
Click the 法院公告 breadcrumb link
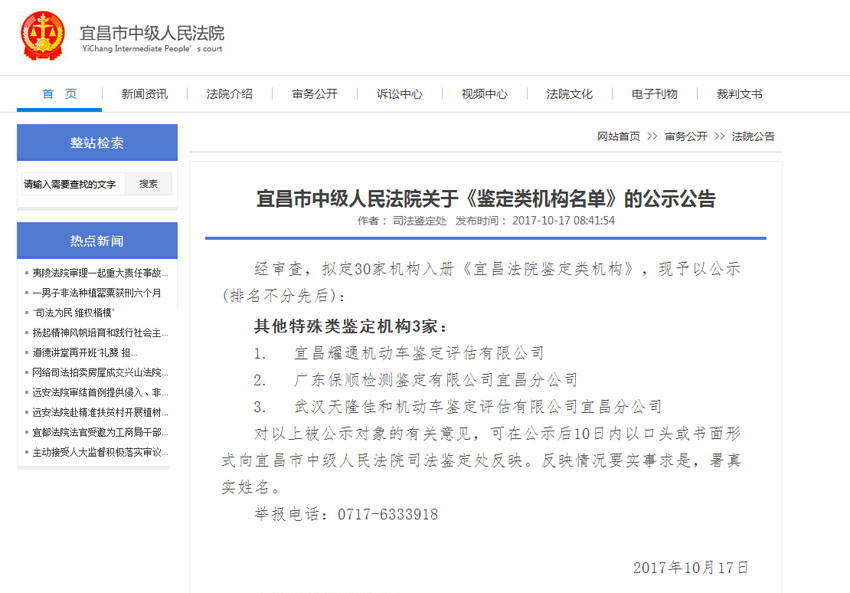pos(752,136)
